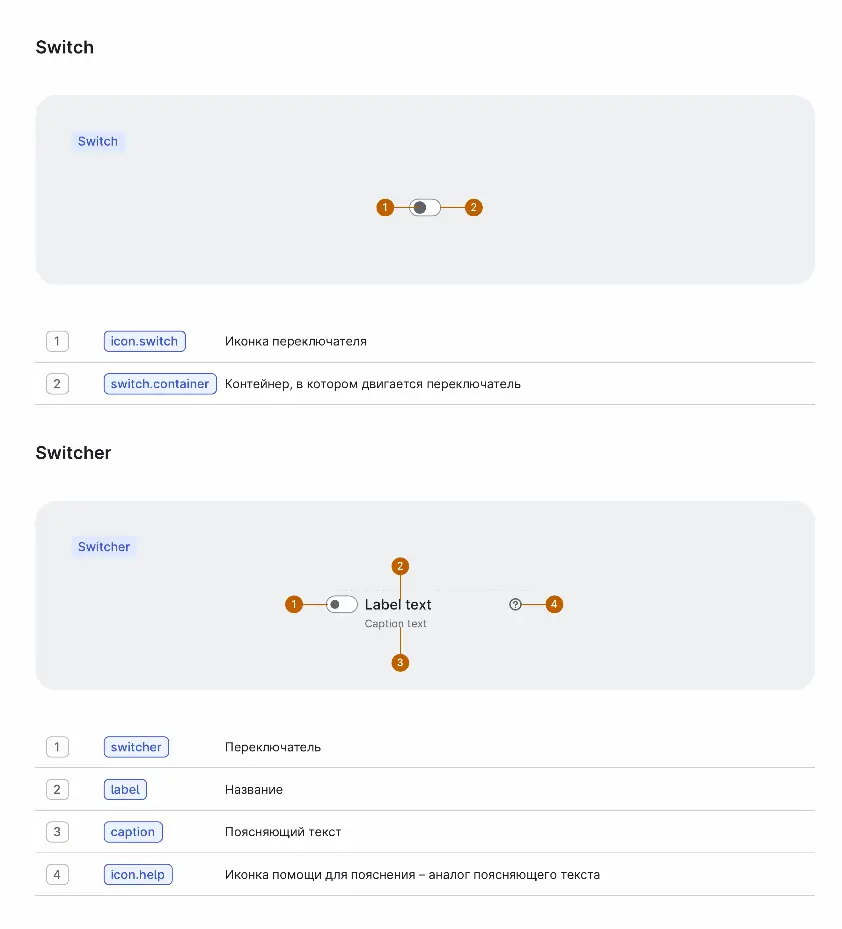
Task: Toggle the switch in the Switch preview
Action: point(425,208)
